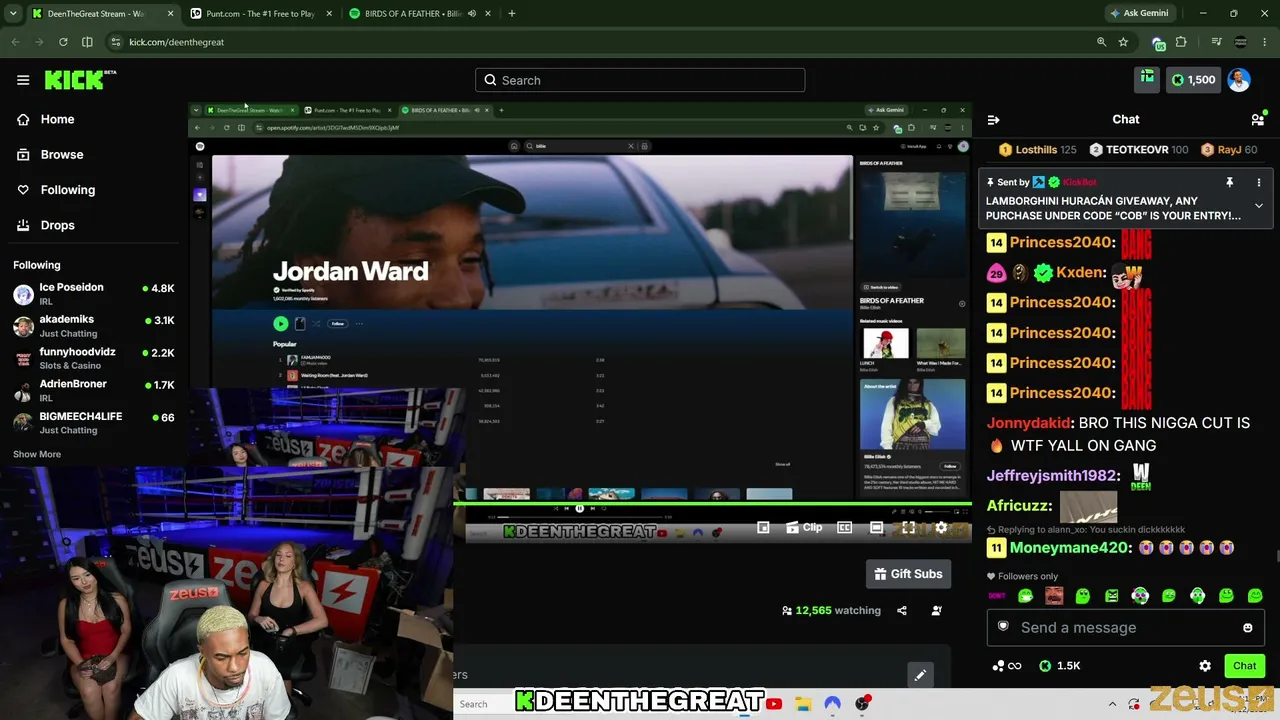The image size is (1280, 720).
Task: Toggle closed captions on the player
Action: coord(845,528)
